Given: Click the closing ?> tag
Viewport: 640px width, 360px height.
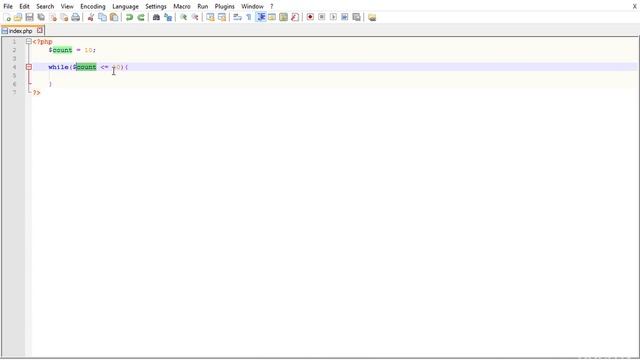Looking at the screenshot, I should (x=37, y=93).
